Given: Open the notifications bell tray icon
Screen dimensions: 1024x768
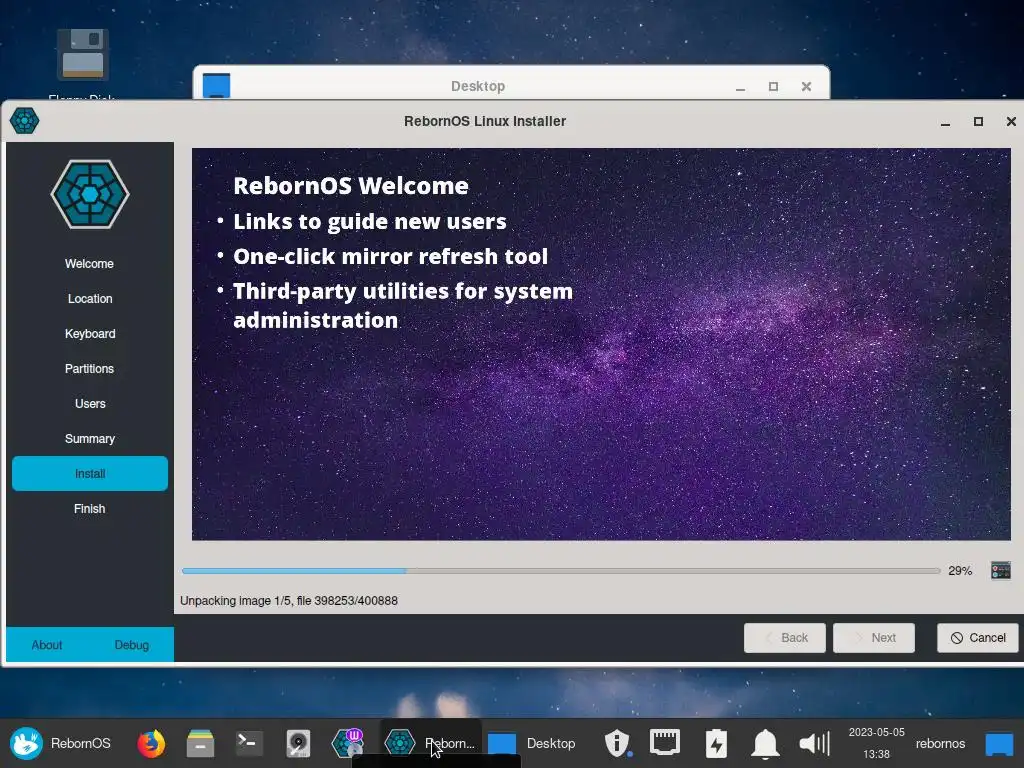Looking at the screenshot, I should coord(765,743).
